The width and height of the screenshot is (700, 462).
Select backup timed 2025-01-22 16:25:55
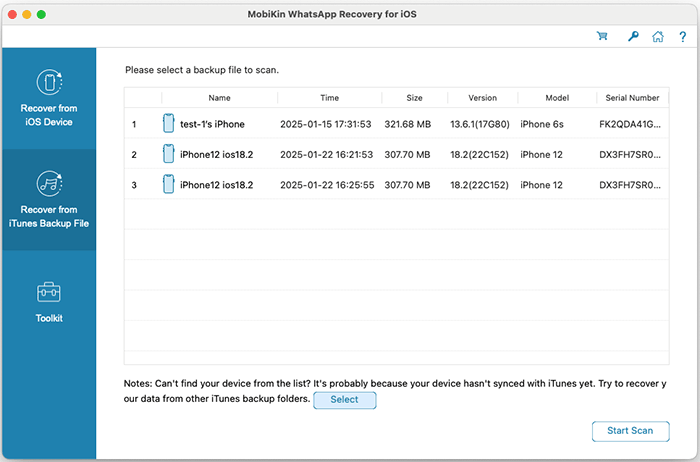click(327, 185)
